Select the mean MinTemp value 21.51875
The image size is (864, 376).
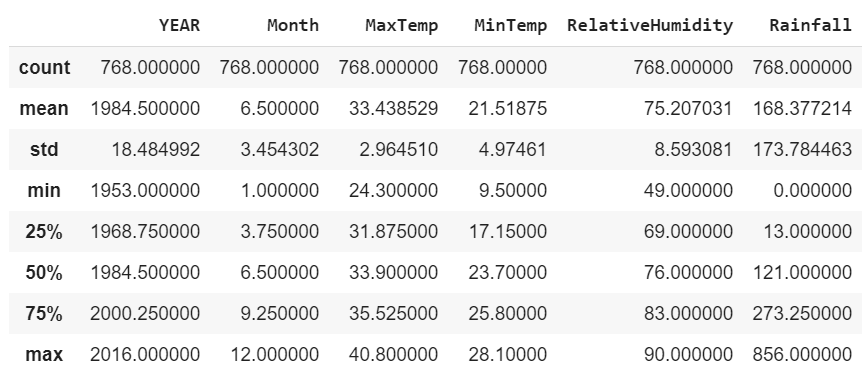coord(507,109)
